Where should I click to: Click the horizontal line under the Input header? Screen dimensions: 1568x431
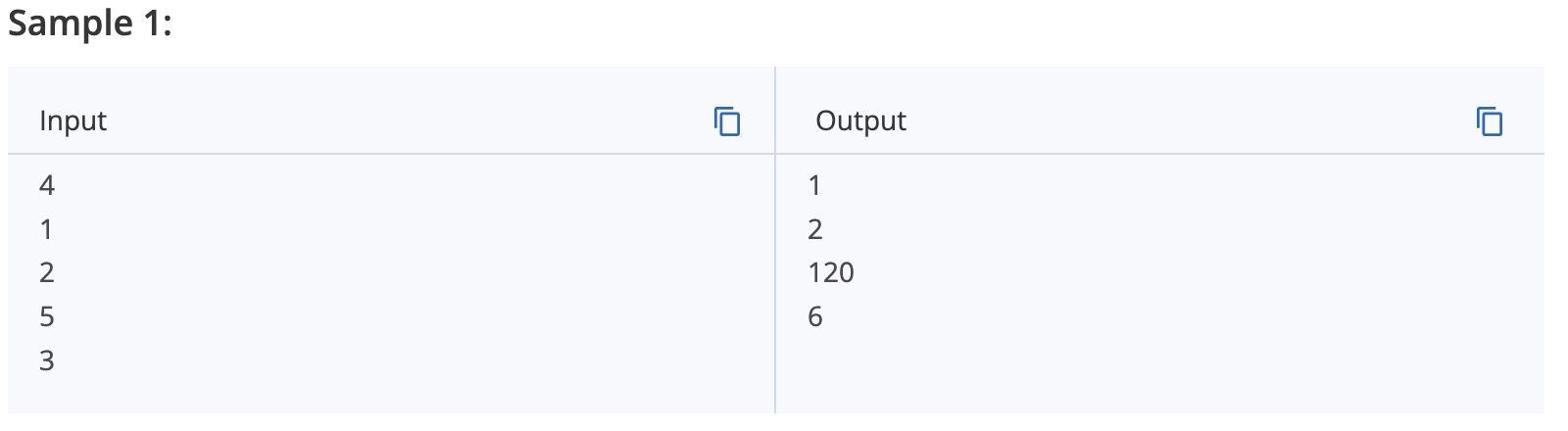(391, 154)
